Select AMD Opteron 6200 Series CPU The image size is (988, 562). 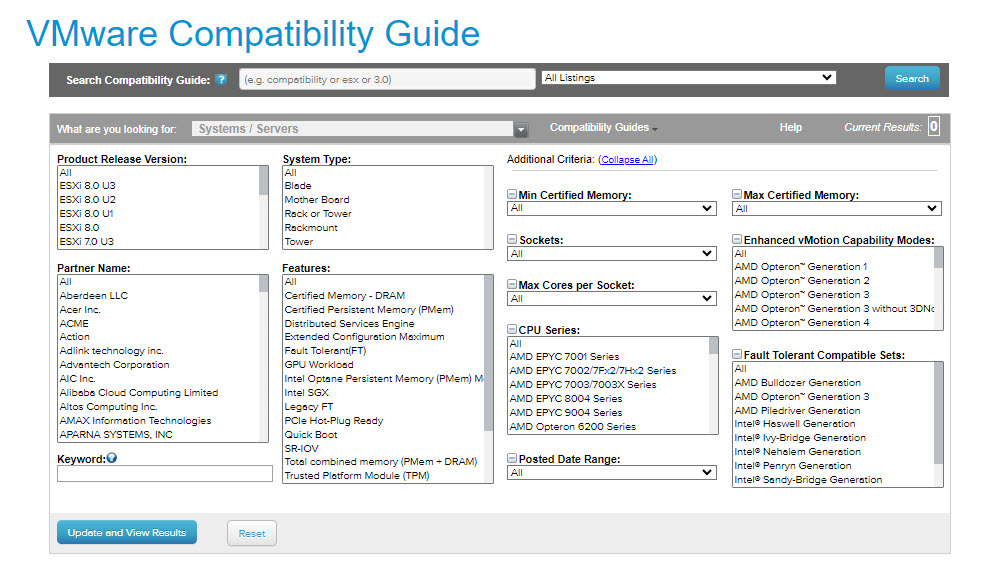(x=572, y=427)
